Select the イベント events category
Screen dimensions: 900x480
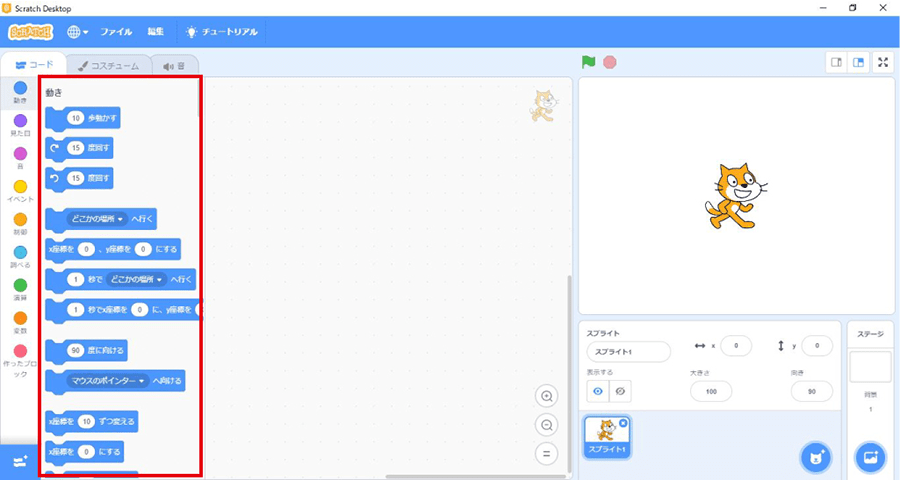click(x=20, y=191)
